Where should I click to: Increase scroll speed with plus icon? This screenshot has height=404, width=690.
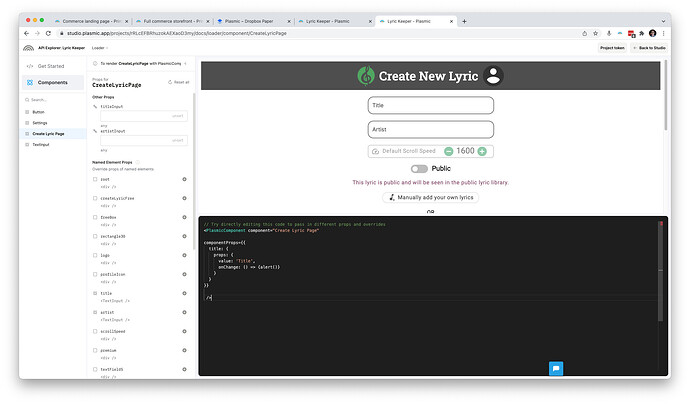click(482, 151)
